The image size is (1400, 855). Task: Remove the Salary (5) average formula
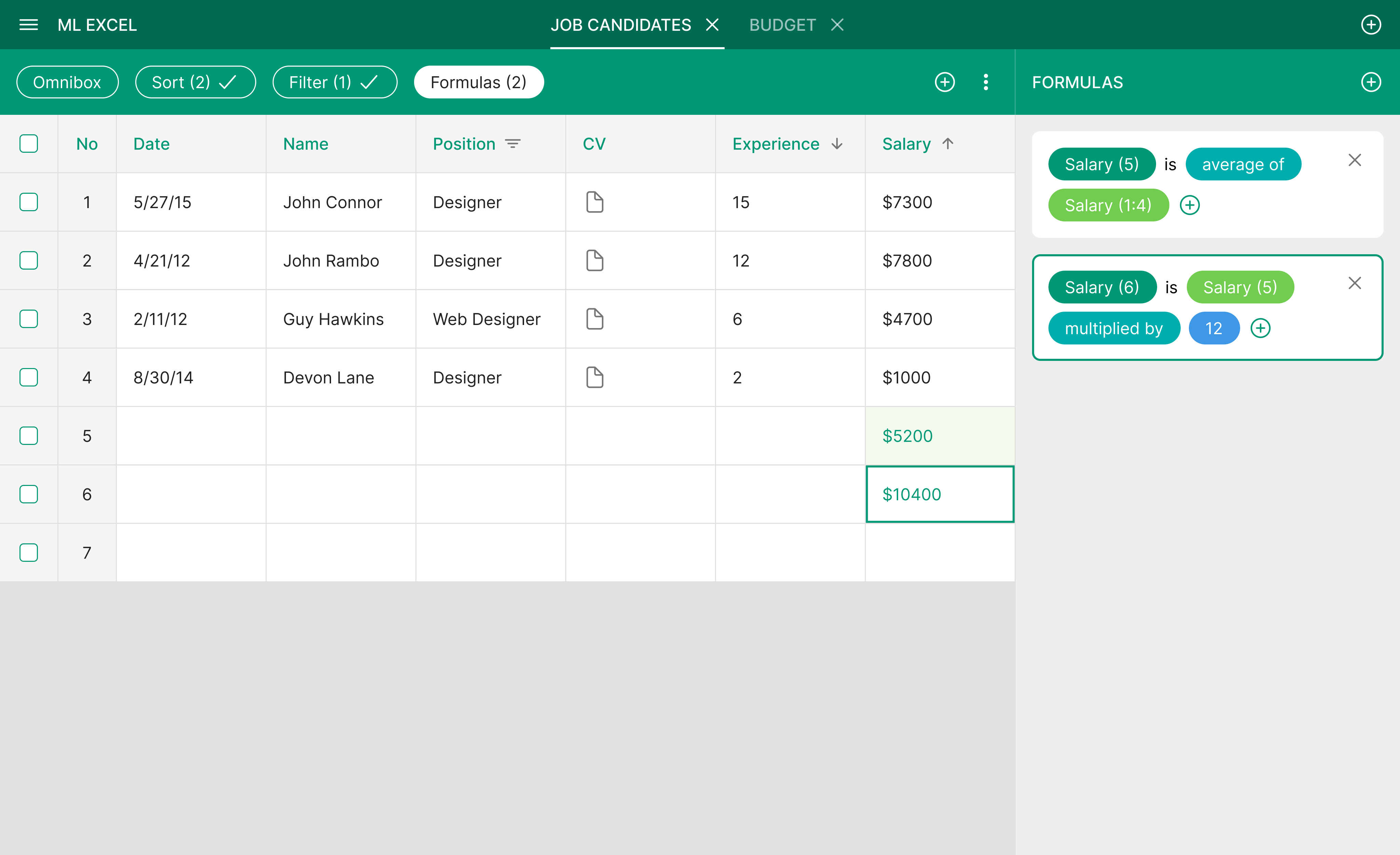pos(1355,160)
